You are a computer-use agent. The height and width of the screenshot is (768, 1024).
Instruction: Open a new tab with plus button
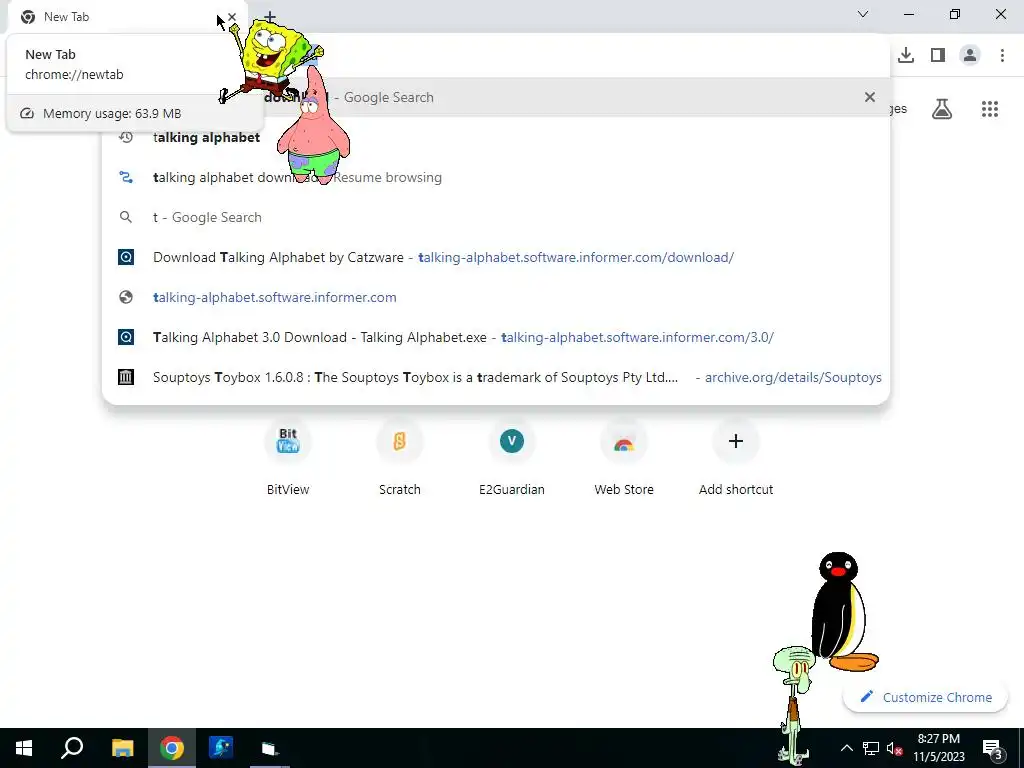tap(270, 16)
